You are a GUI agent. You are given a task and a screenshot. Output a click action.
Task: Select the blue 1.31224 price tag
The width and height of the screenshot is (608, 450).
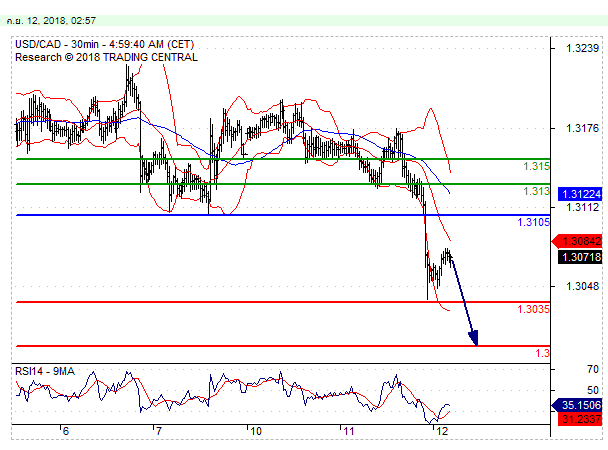(x=580, y=194)
